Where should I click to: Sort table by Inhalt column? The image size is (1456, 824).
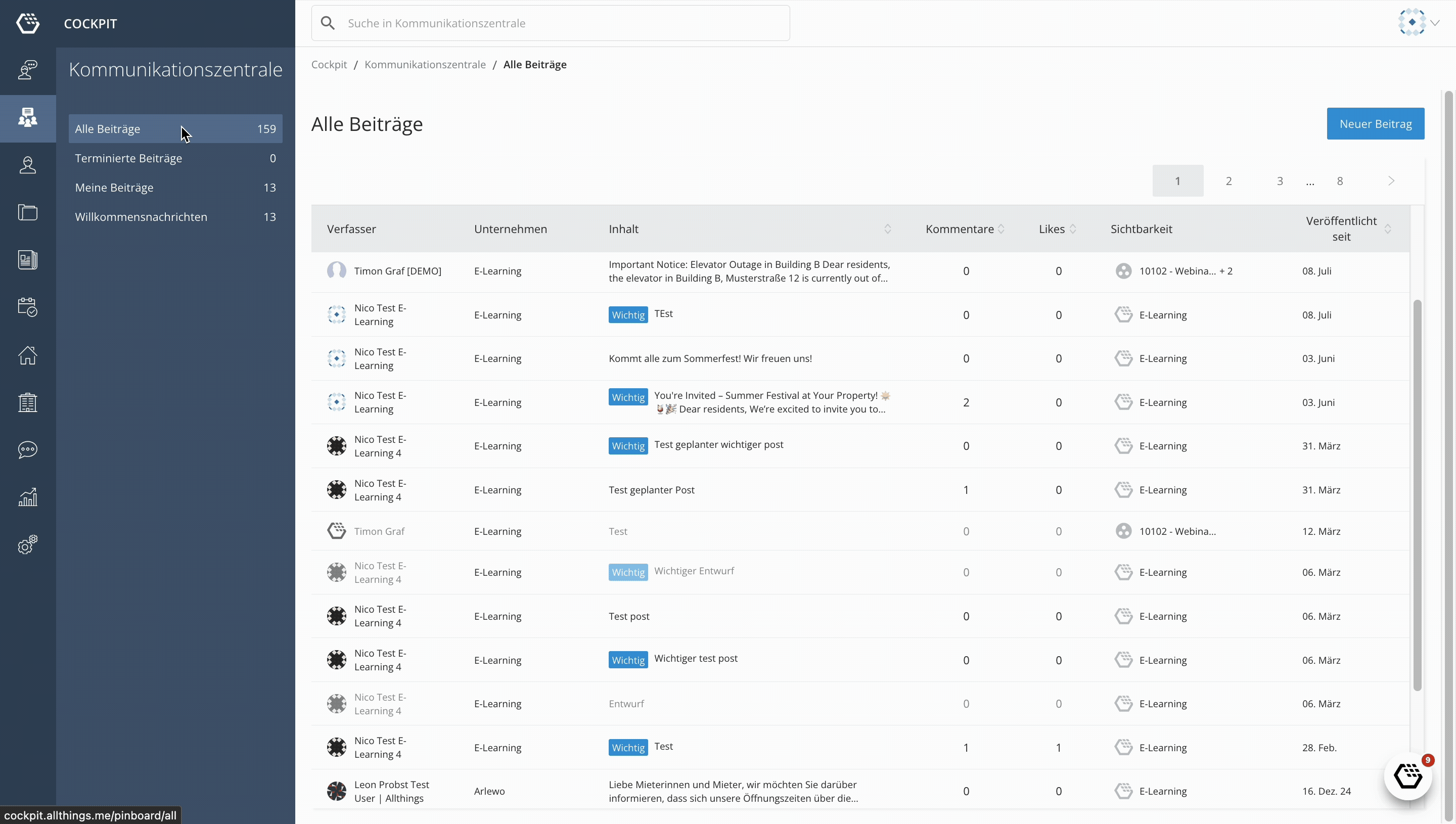[887, 229]
